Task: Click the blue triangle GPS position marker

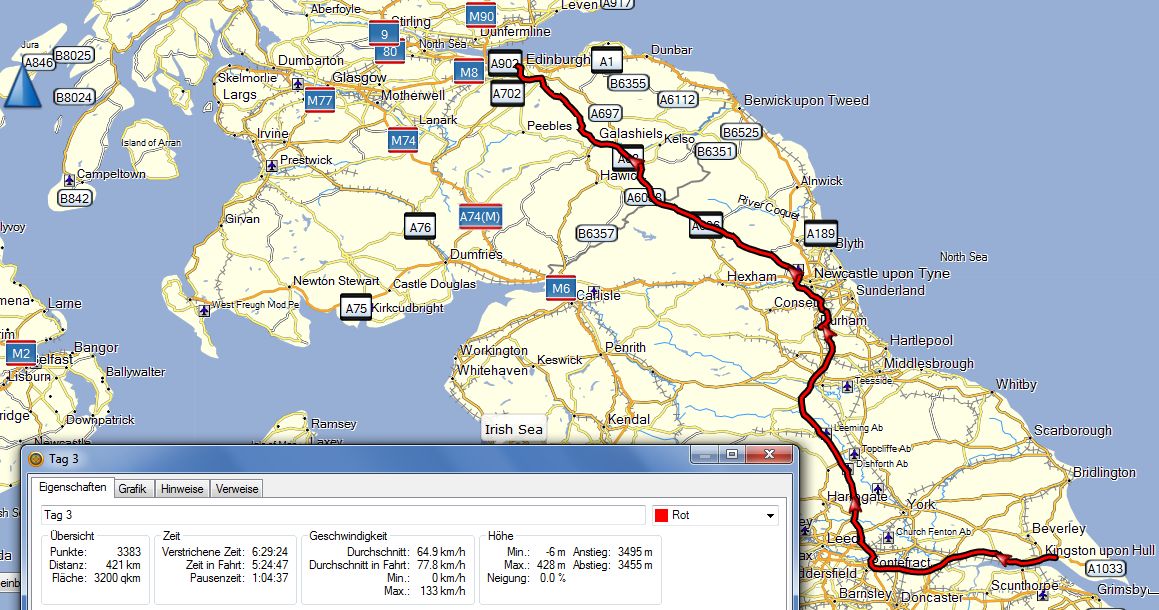Action: (21, 89)
